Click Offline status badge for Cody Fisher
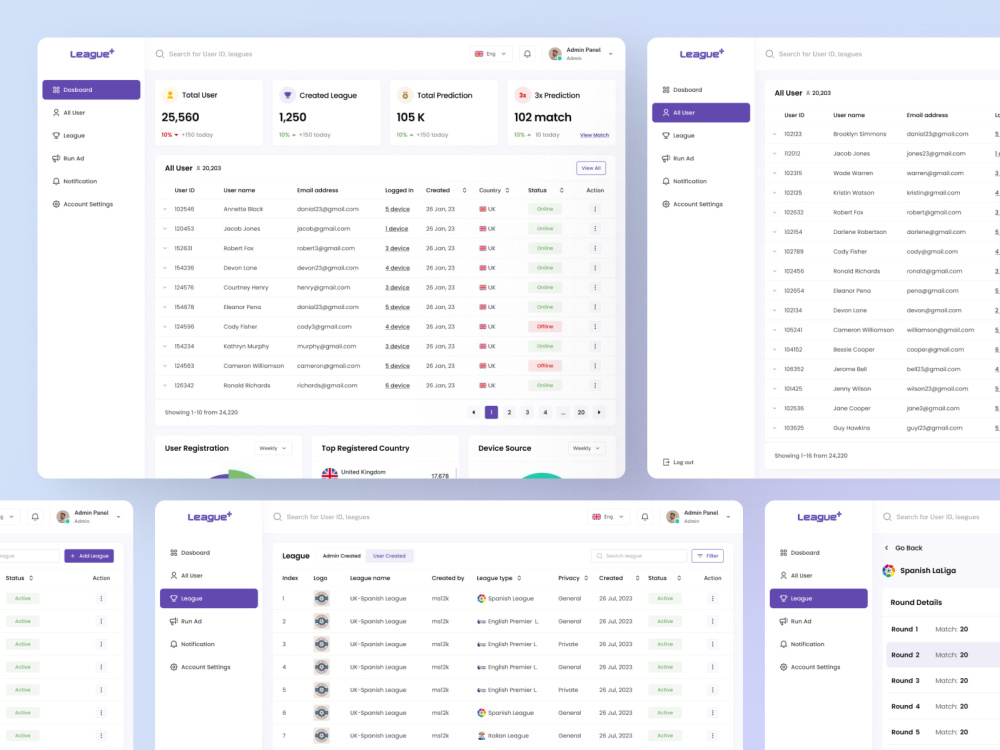The width and height of the screenshot is (1000, 750). 545,327
